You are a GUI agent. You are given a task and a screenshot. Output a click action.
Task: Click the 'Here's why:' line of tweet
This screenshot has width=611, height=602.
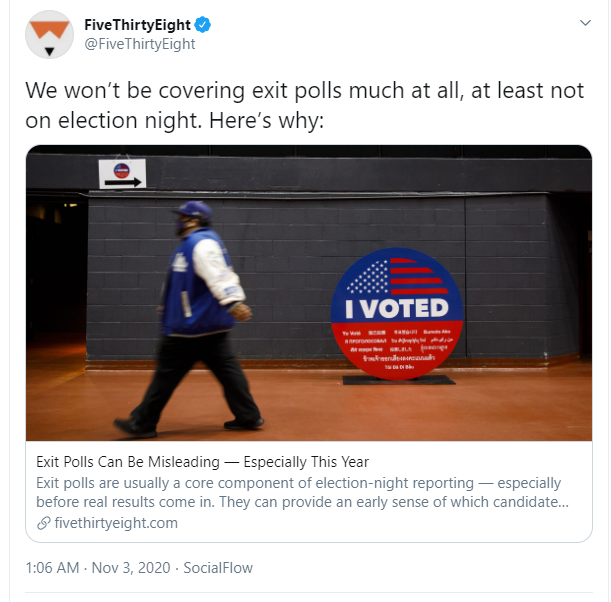coord(267,120)
